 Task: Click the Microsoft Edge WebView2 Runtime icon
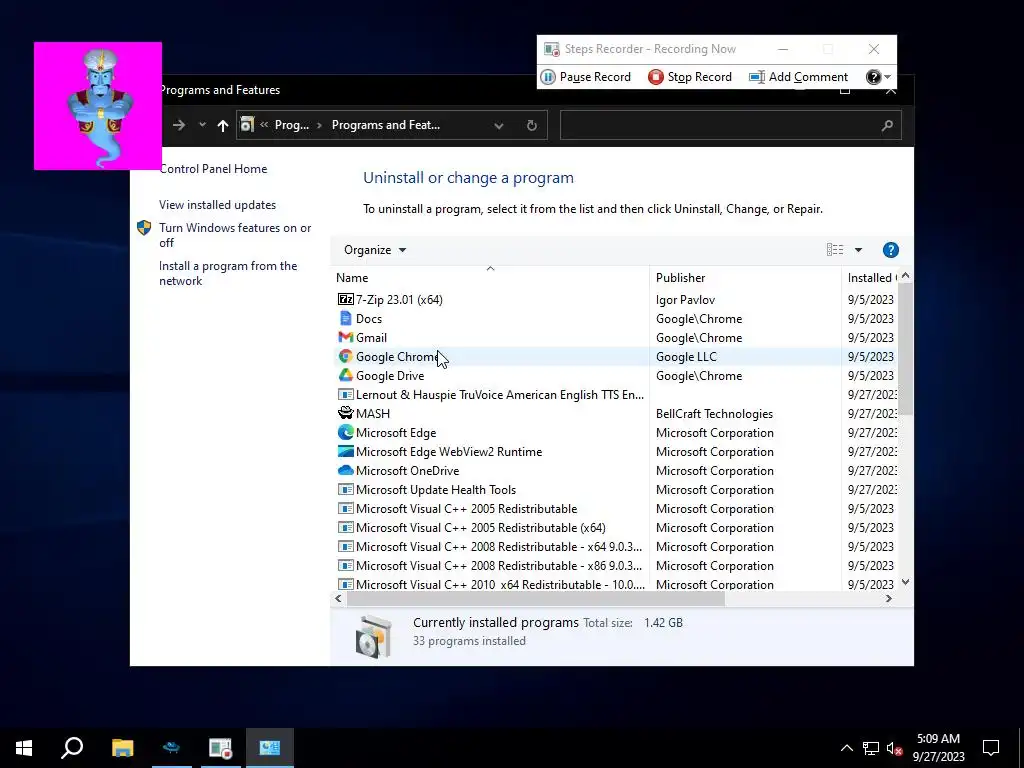tap(345, 451)
